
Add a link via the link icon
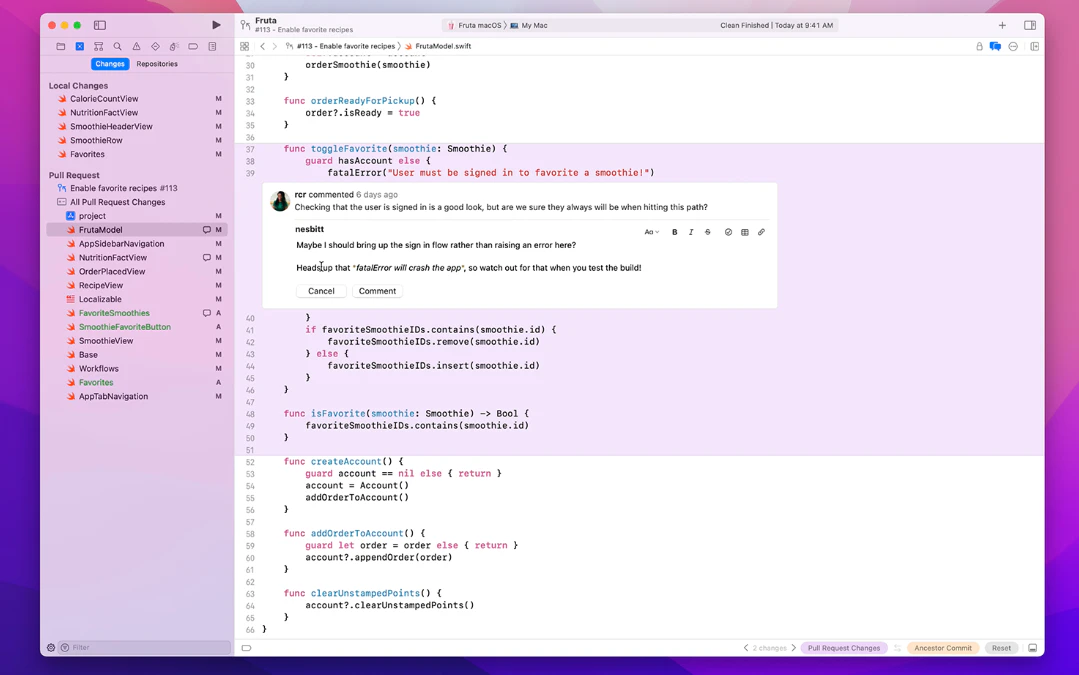pyautogui.click(x=761, y=232)
